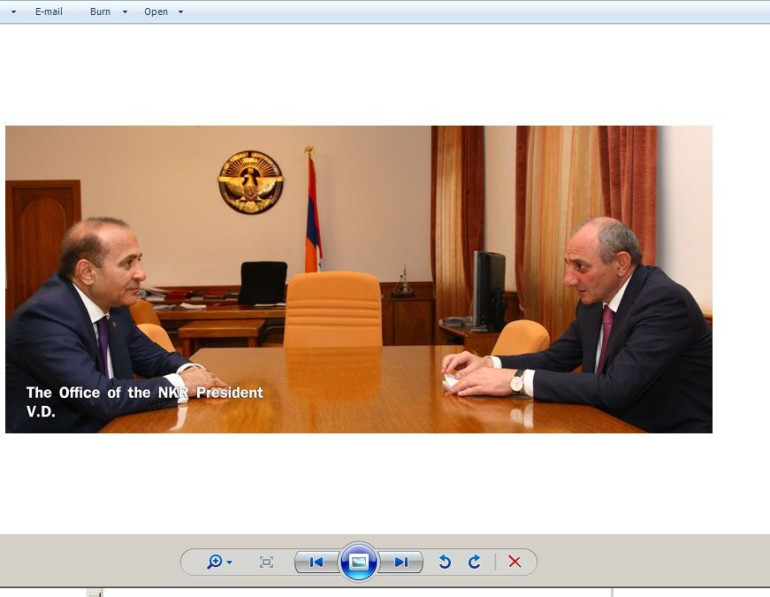The image size is (770, 597).
Task: Expand the dropdown arrow left of E-mail
Action: click(x=14, y=12)
